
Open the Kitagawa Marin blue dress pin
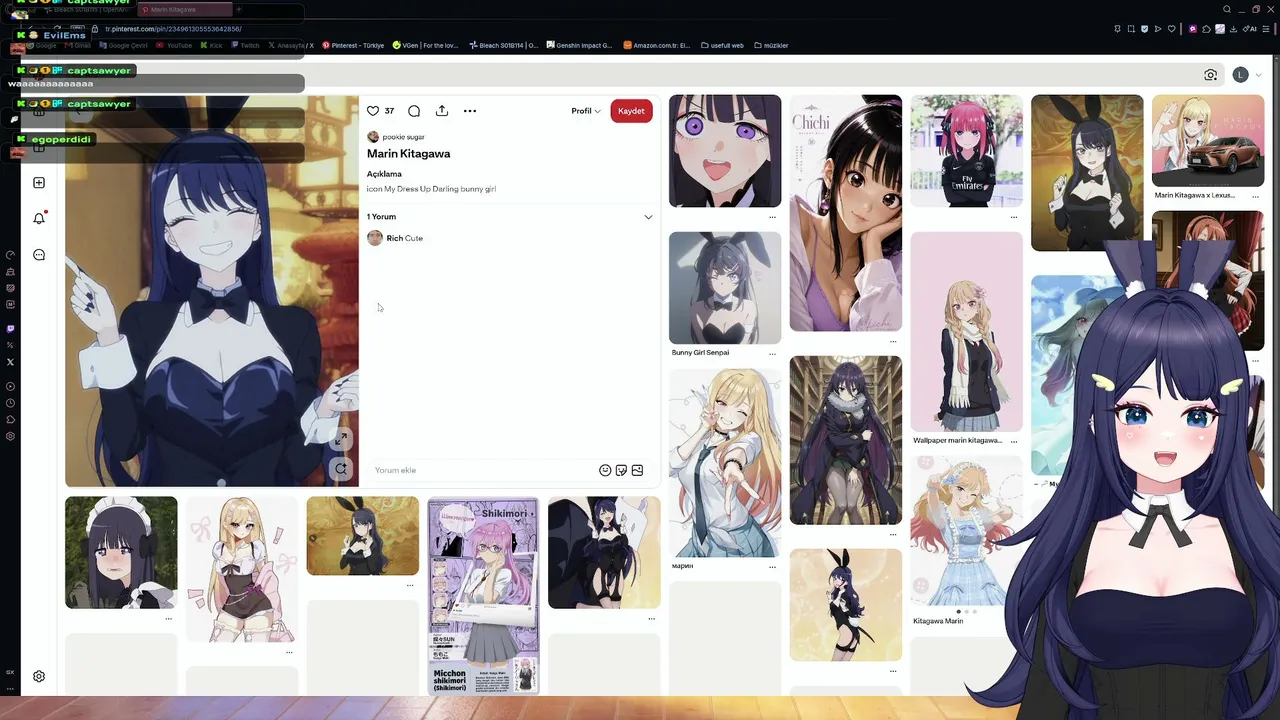tap(967, 531)
